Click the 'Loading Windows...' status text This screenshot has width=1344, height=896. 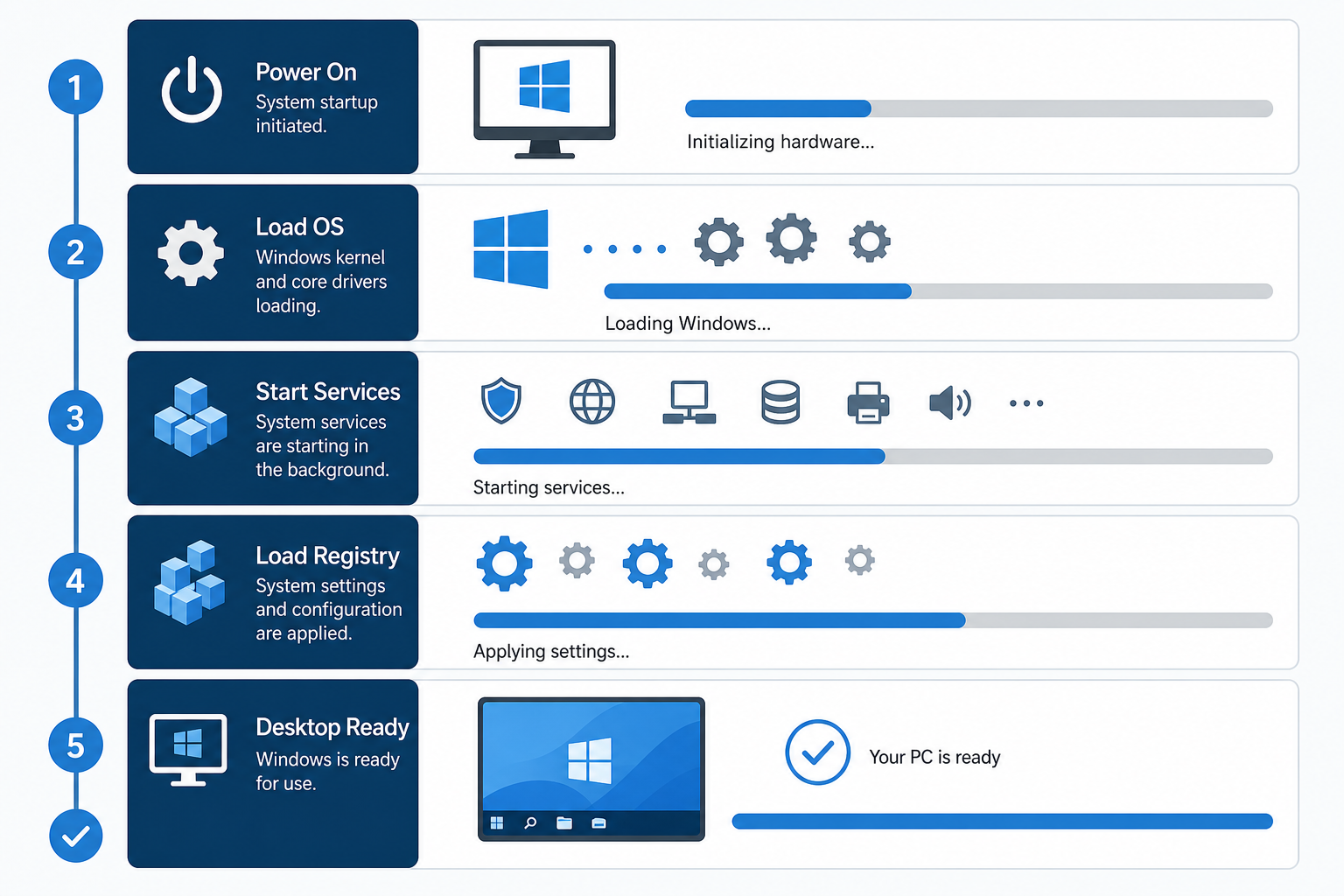point(688,324)
